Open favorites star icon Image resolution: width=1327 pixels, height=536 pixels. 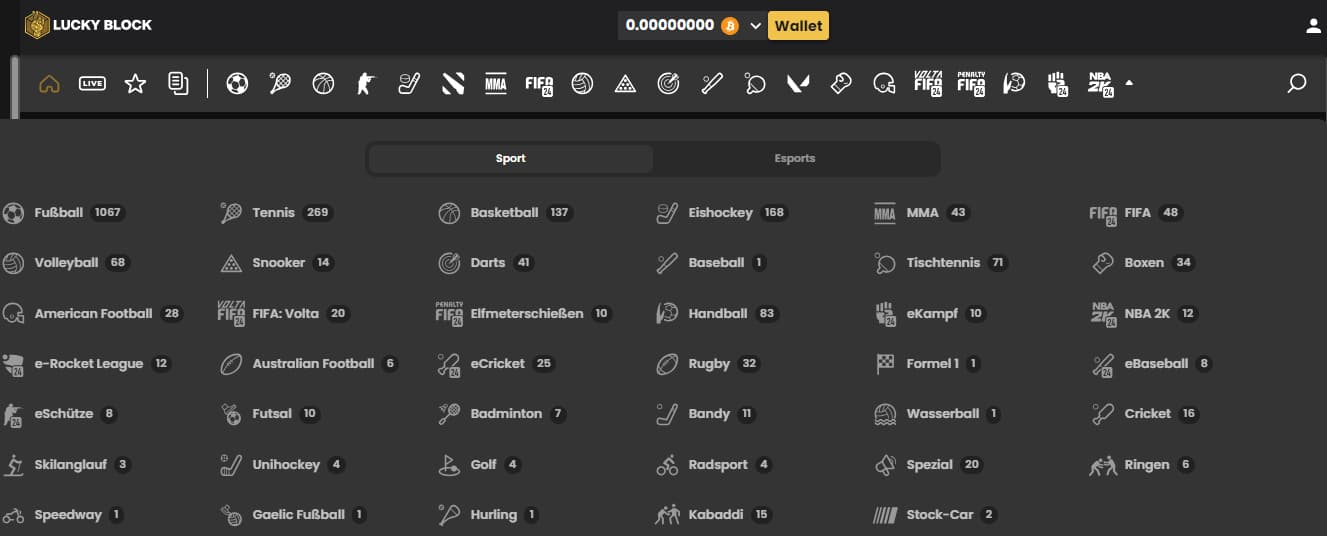point(135,84)
